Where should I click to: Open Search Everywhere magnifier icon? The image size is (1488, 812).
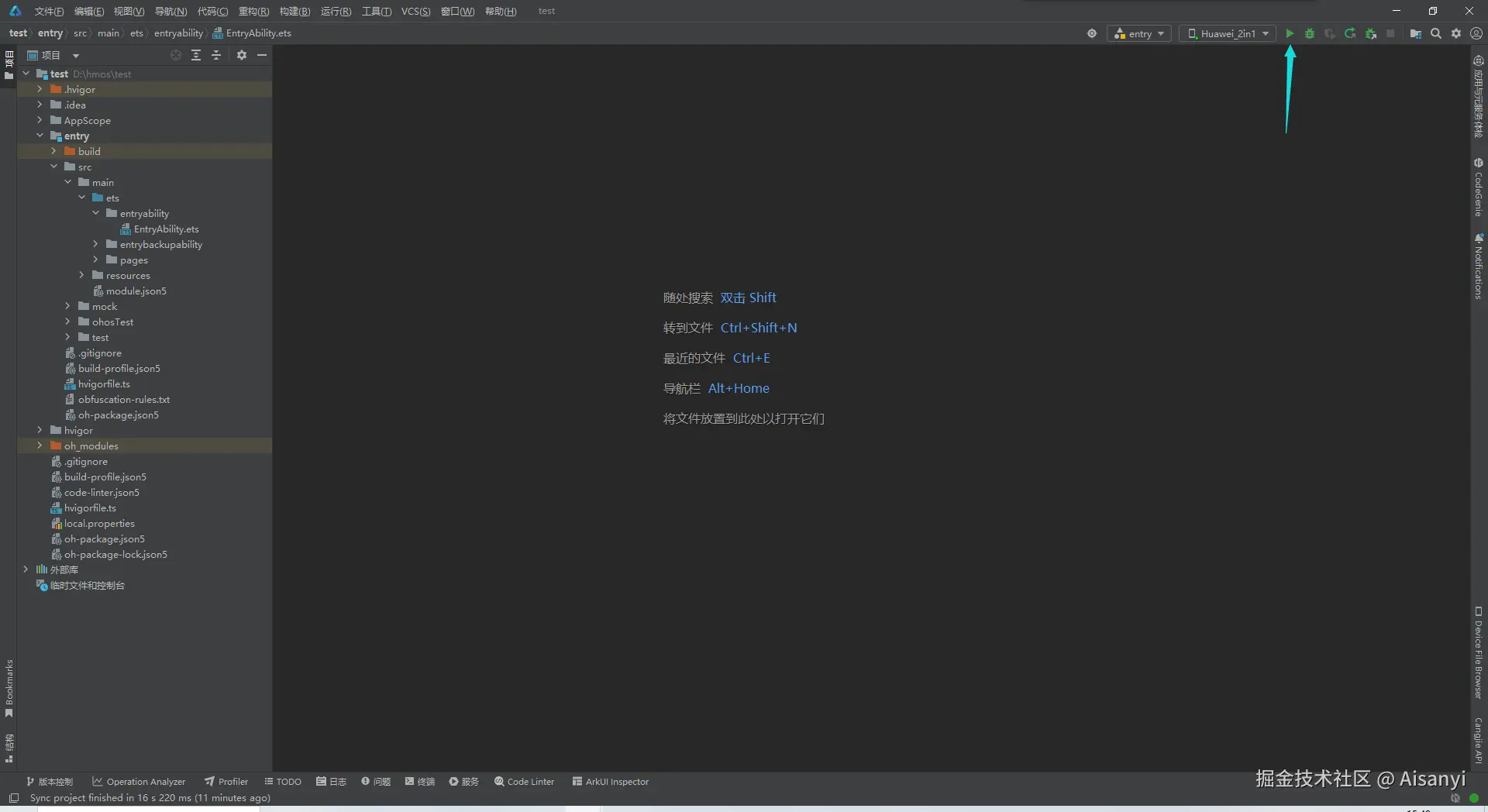tap(1436, 33)
